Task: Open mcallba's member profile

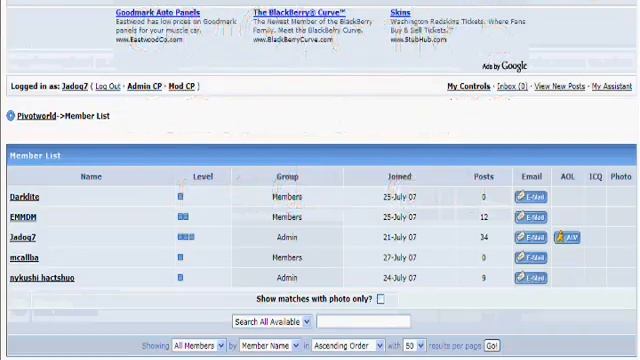Action: (x=24, y=258)
